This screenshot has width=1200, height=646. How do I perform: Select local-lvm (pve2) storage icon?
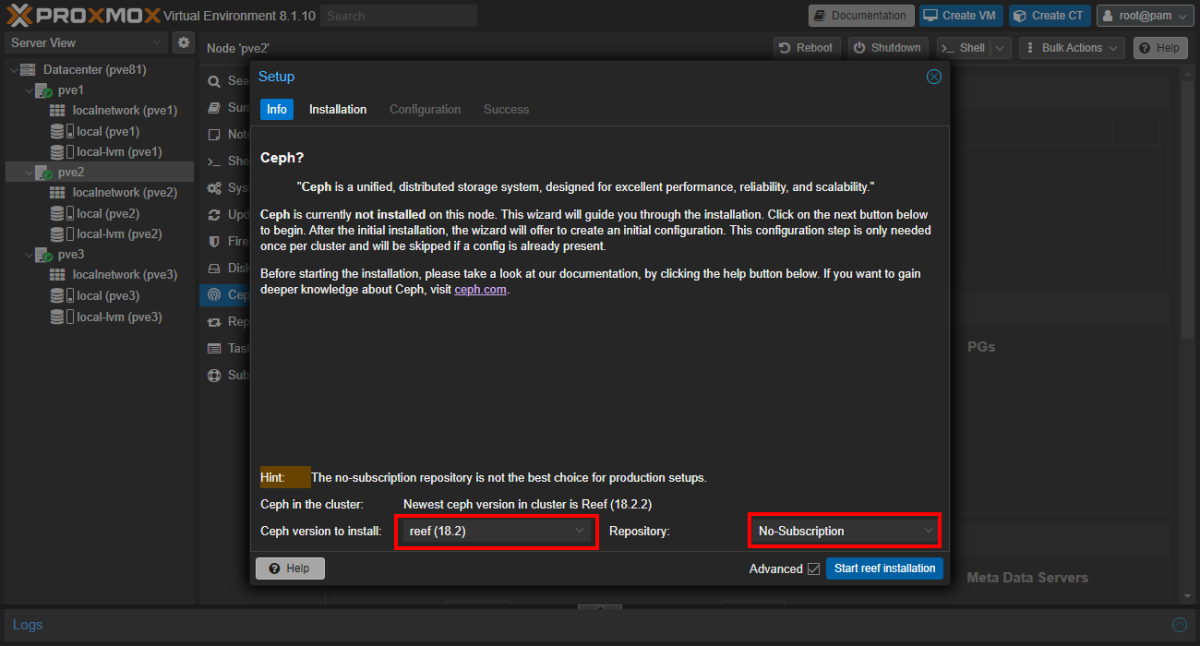tap(61, 234)
